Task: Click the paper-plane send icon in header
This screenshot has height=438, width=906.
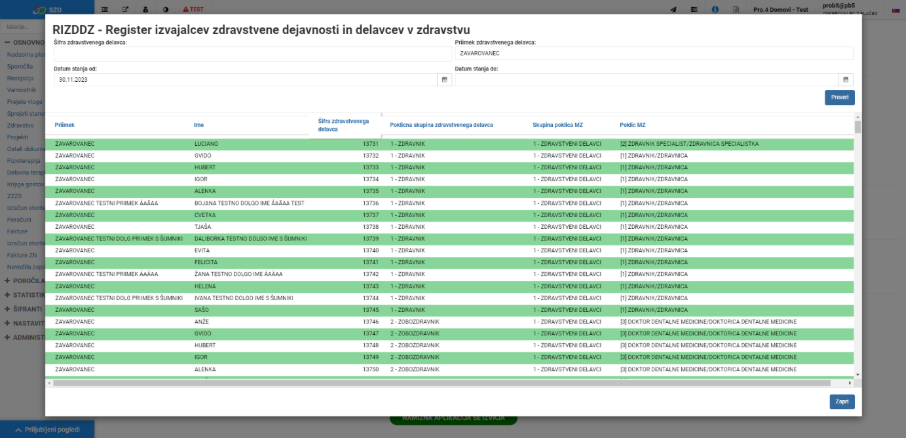Action: (x=673, y=9)
